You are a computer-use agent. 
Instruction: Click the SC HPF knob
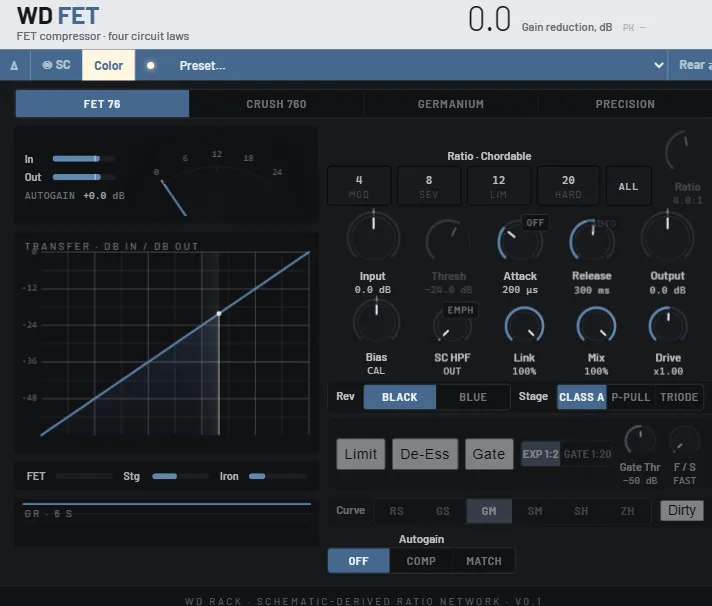451,326
